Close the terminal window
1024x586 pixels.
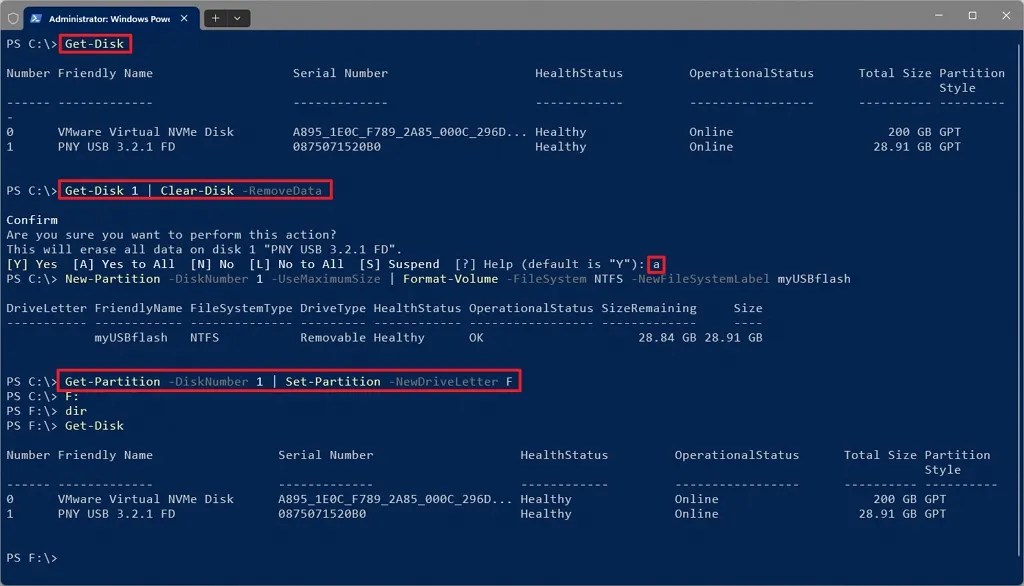coord(1006,15)
